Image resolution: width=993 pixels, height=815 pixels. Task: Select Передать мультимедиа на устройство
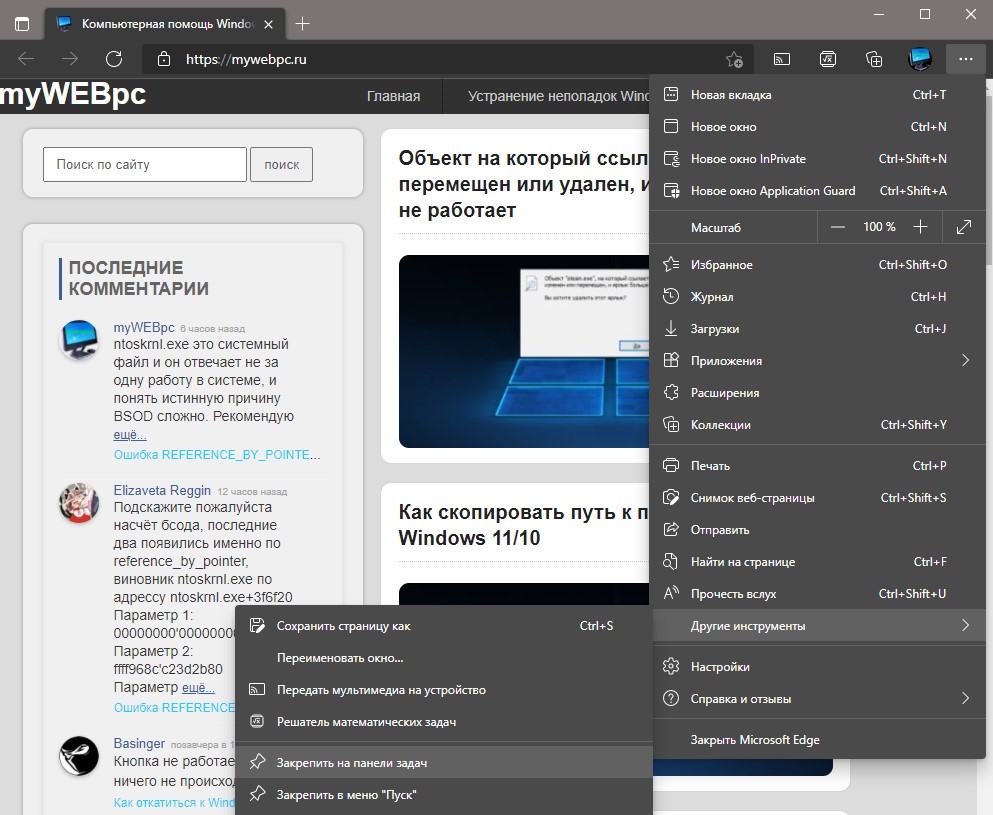click(443, 690)
